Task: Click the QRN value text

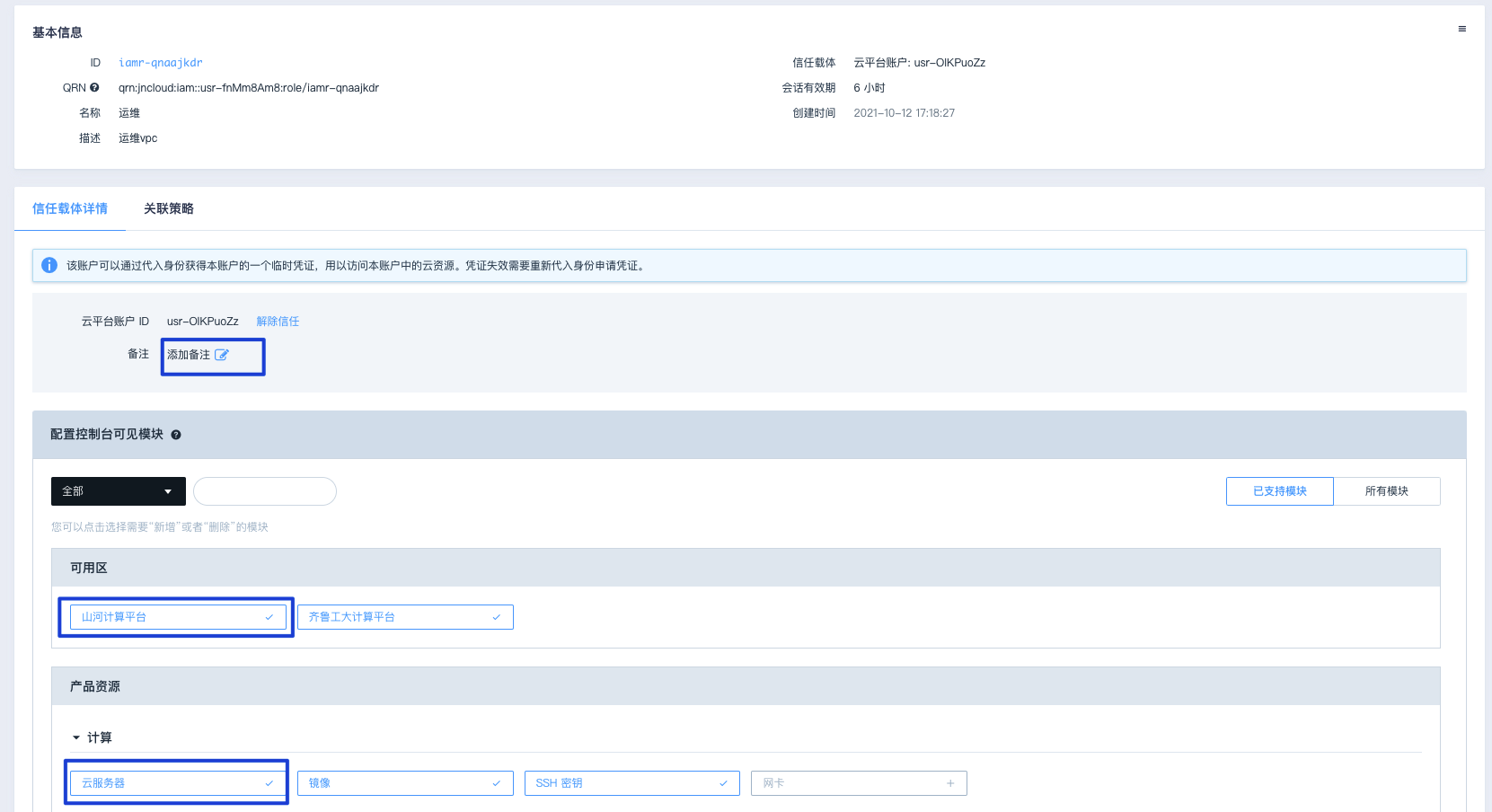Action: tap(249, 88)
